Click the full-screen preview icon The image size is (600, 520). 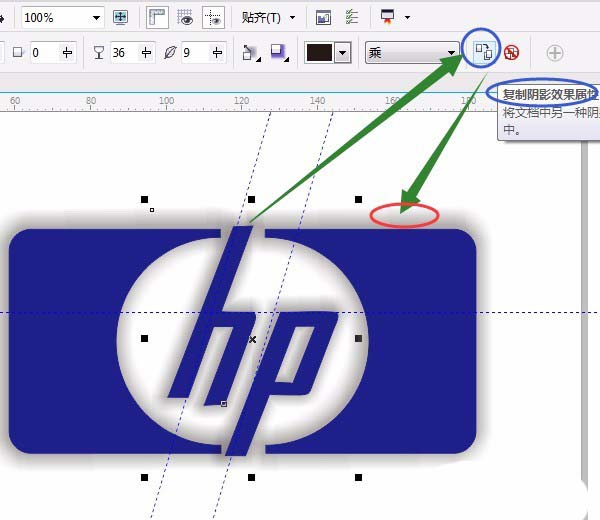pyautogui.click(x=121, y=17)
